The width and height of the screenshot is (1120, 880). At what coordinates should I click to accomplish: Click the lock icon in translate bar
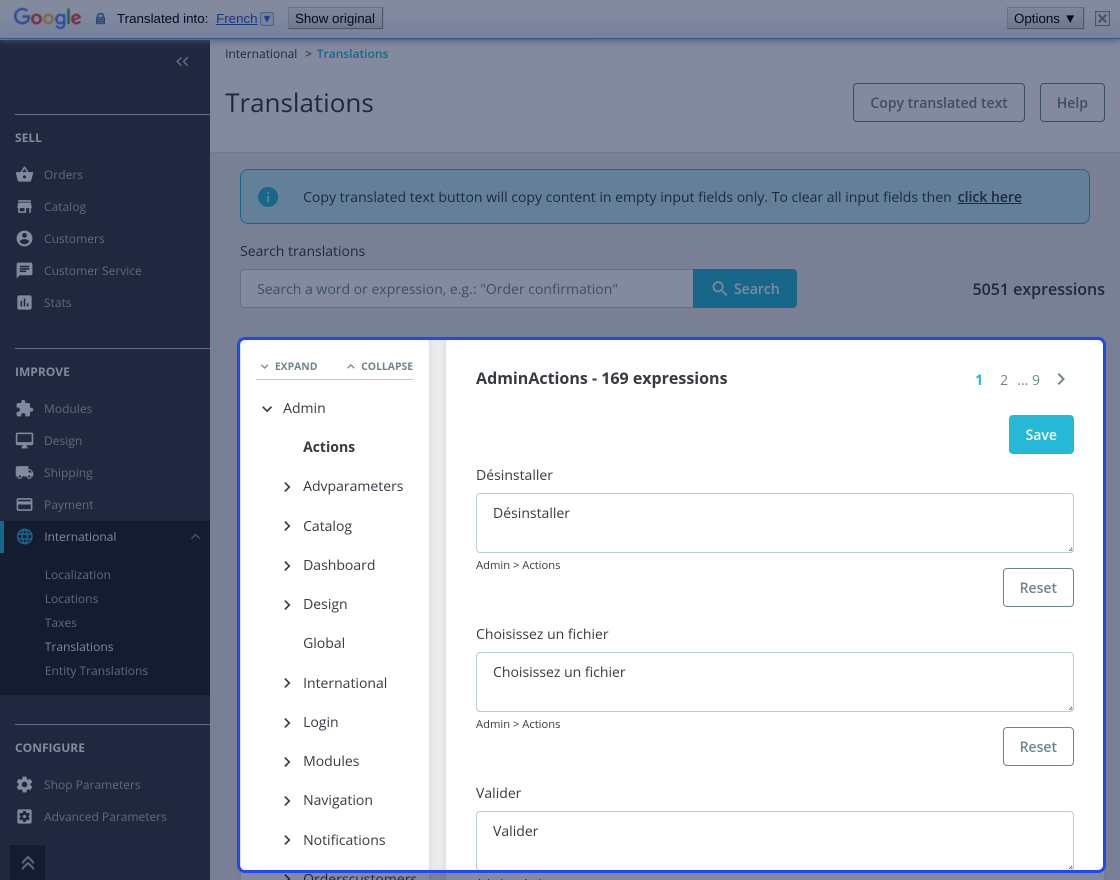[x=101, y=19]
